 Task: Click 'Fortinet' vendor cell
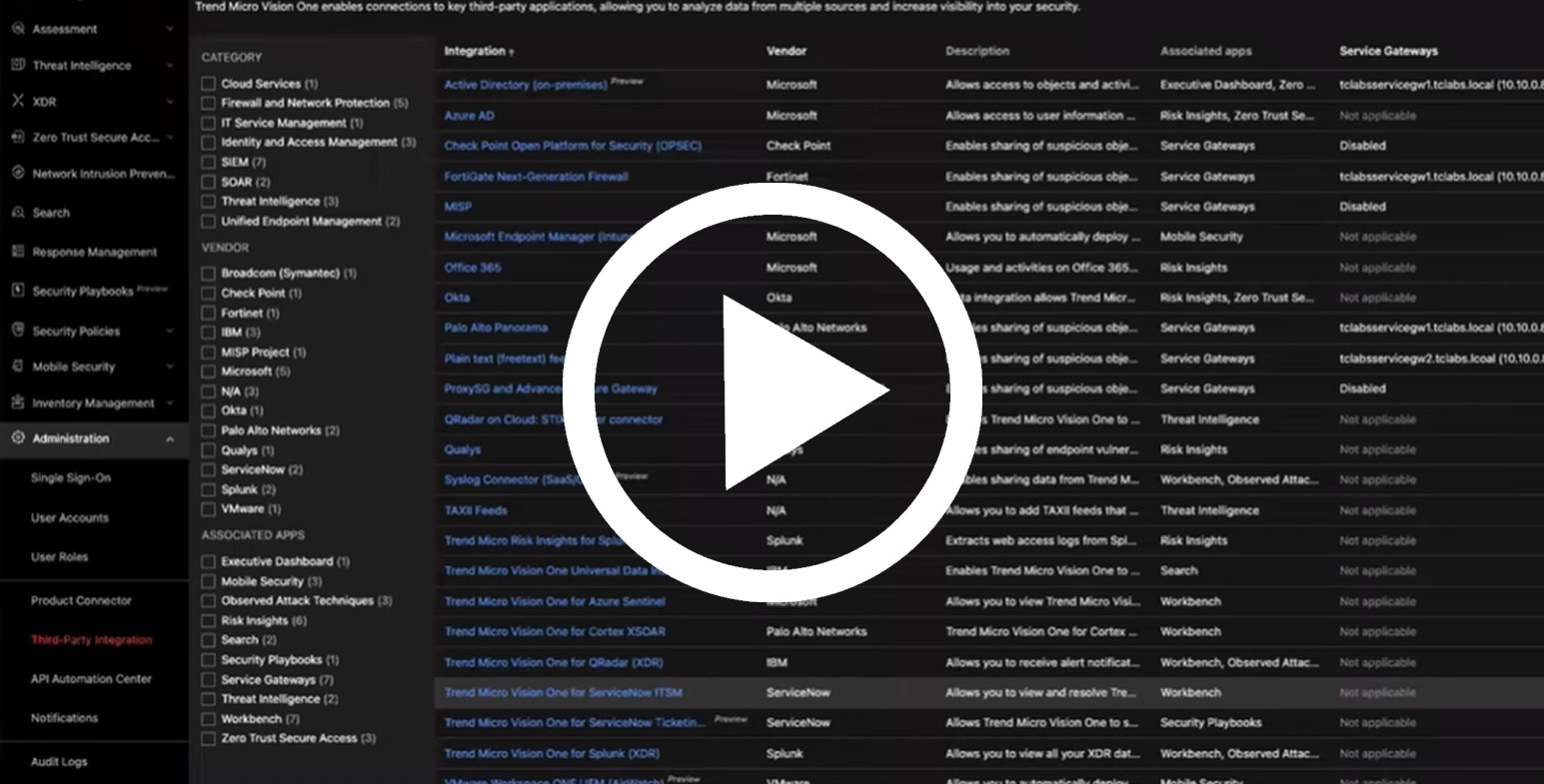pyautogui.click(x=787, y=177)
